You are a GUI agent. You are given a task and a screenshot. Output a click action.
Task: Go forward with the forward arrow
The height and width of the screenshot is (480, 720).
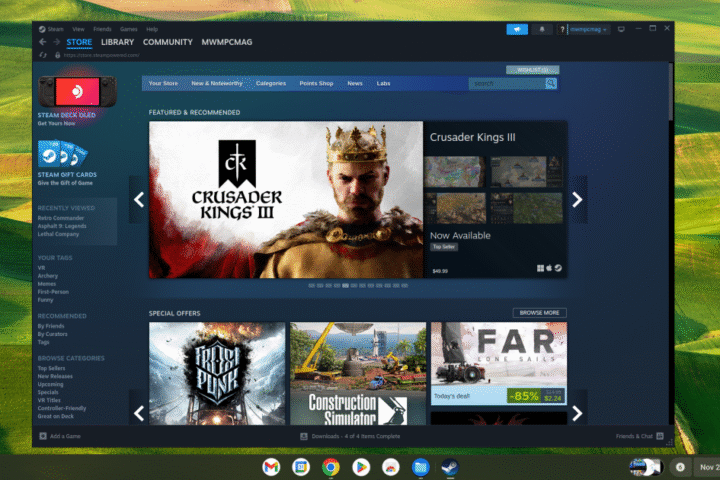click(x=57, y=42)
